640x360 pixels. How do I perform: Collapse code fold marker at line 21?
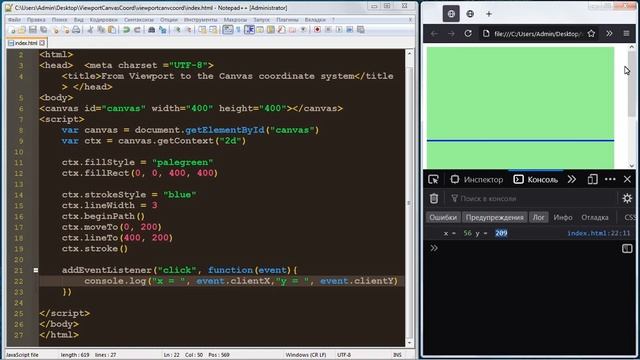[36, 270]
